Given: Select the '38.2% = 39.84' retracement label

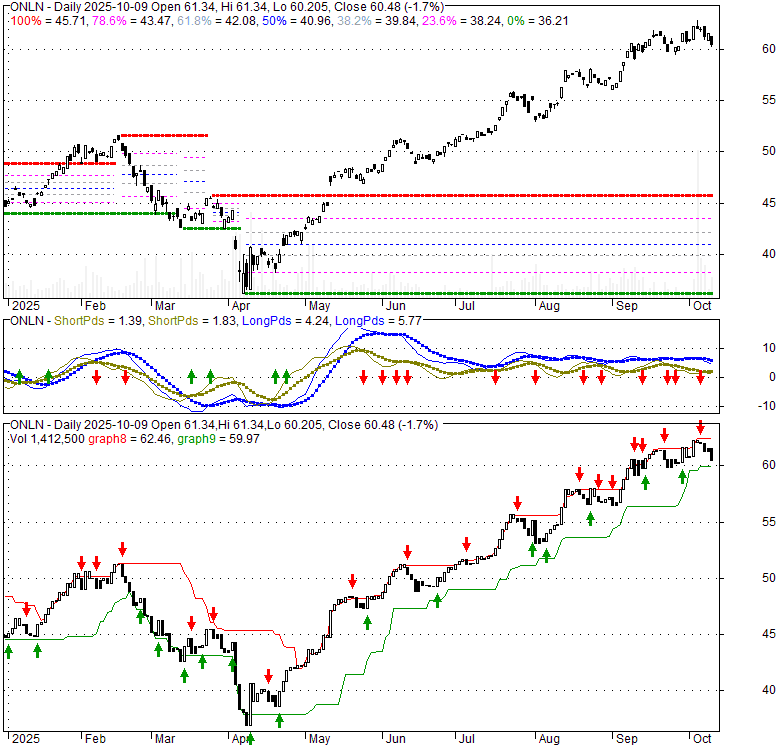Looking at the screenshot, I should click(x=377, y=21).
